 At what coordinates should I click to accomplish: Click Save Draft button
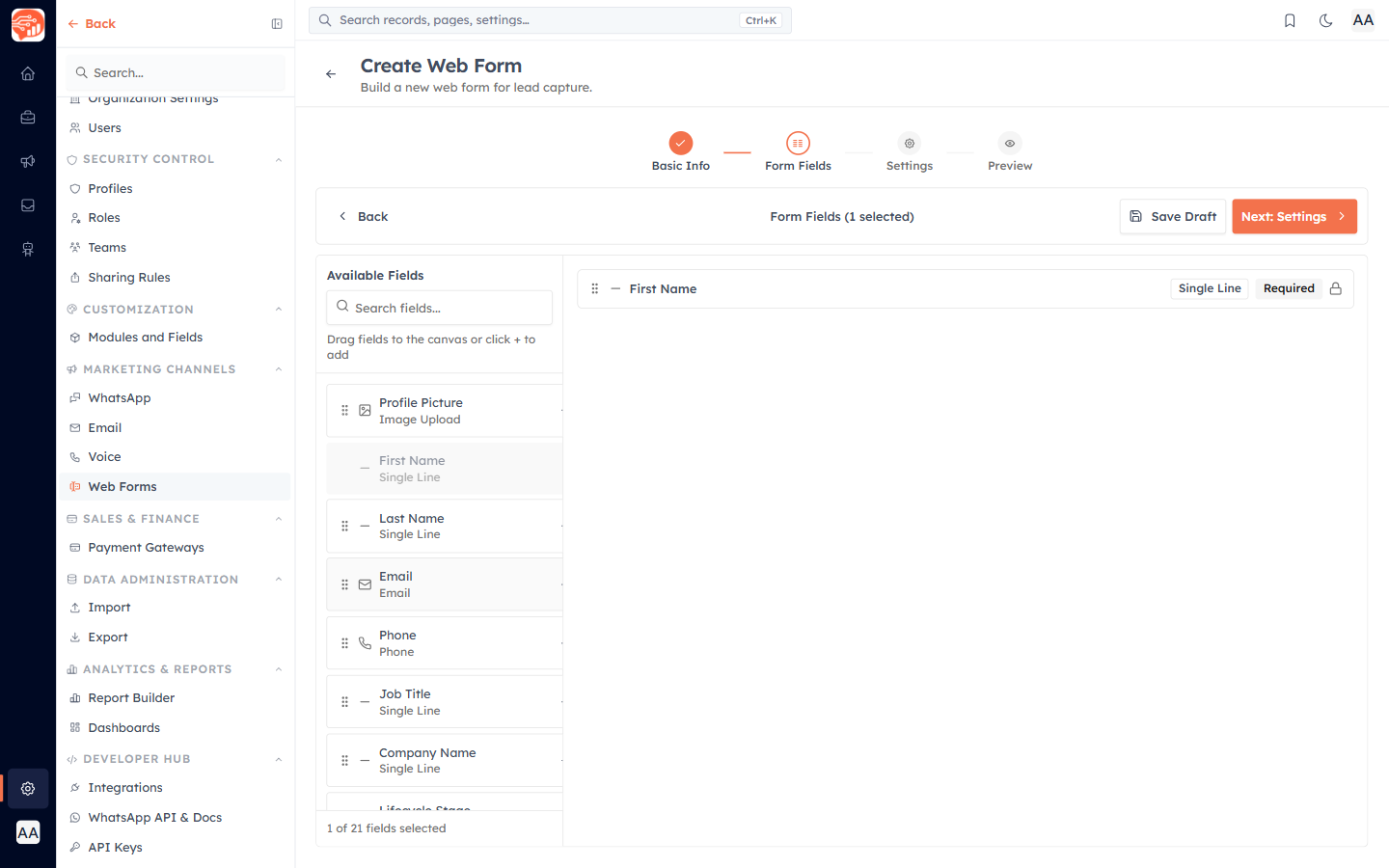(1173, 217)
